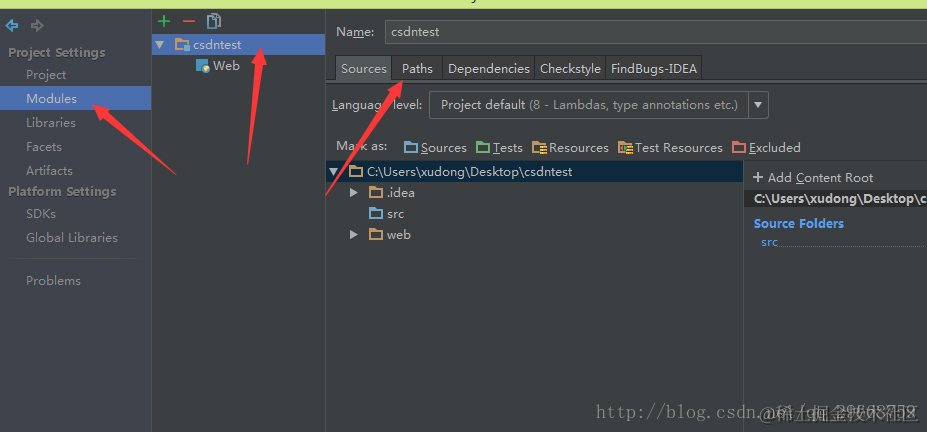Open the FindBugs-IDEA tab

654,69
